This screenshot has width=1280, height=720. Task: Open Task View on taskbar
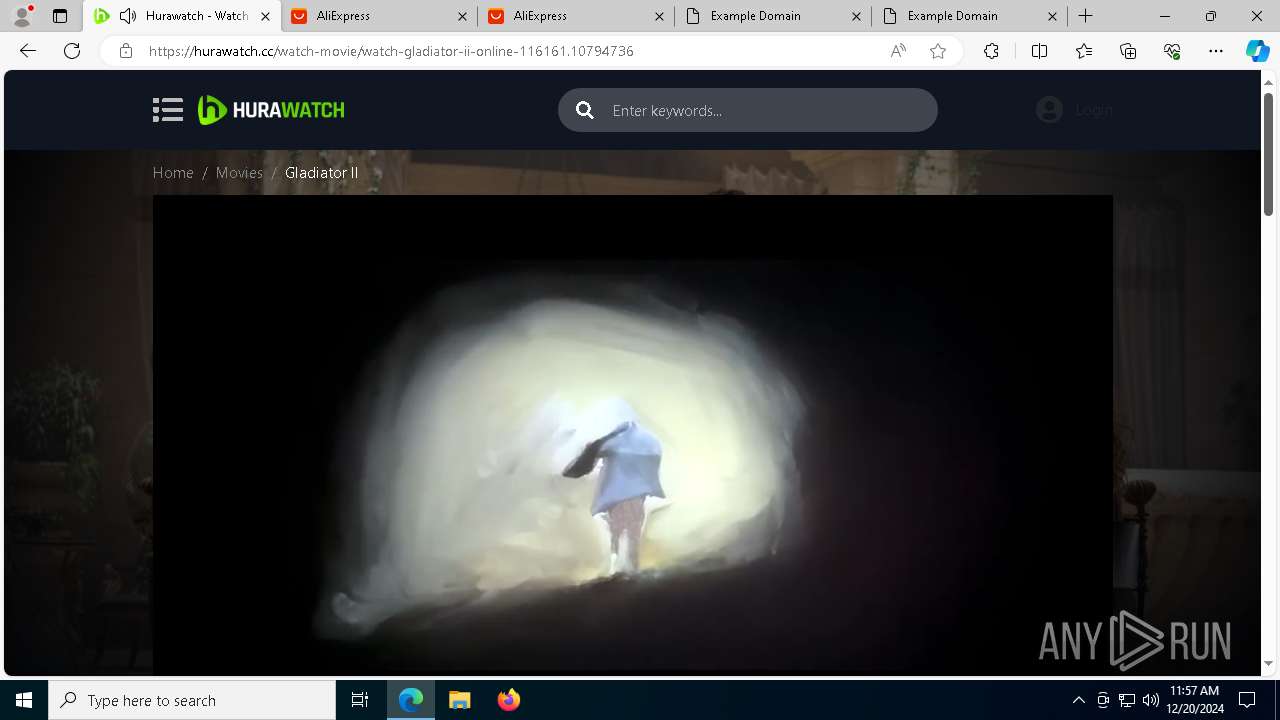point(360,700)
